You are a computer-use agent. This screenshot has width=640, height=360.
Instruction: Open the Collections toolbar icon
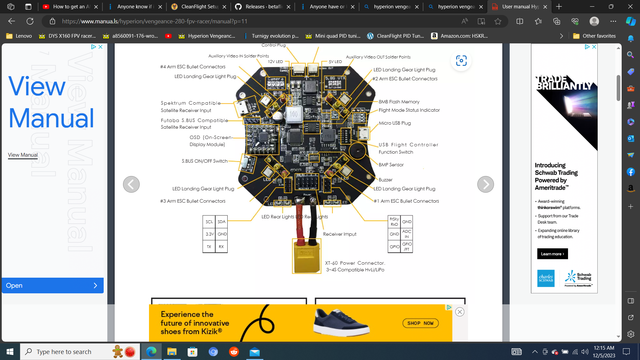556,21
